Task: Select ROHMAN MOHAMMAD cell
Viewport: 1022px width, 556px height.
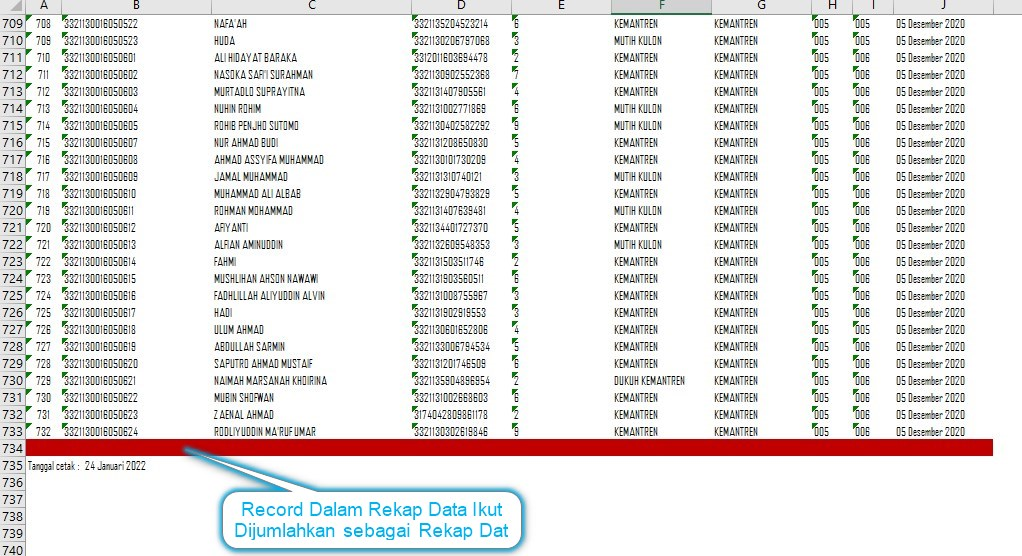Action: click(x=312, y=211)
